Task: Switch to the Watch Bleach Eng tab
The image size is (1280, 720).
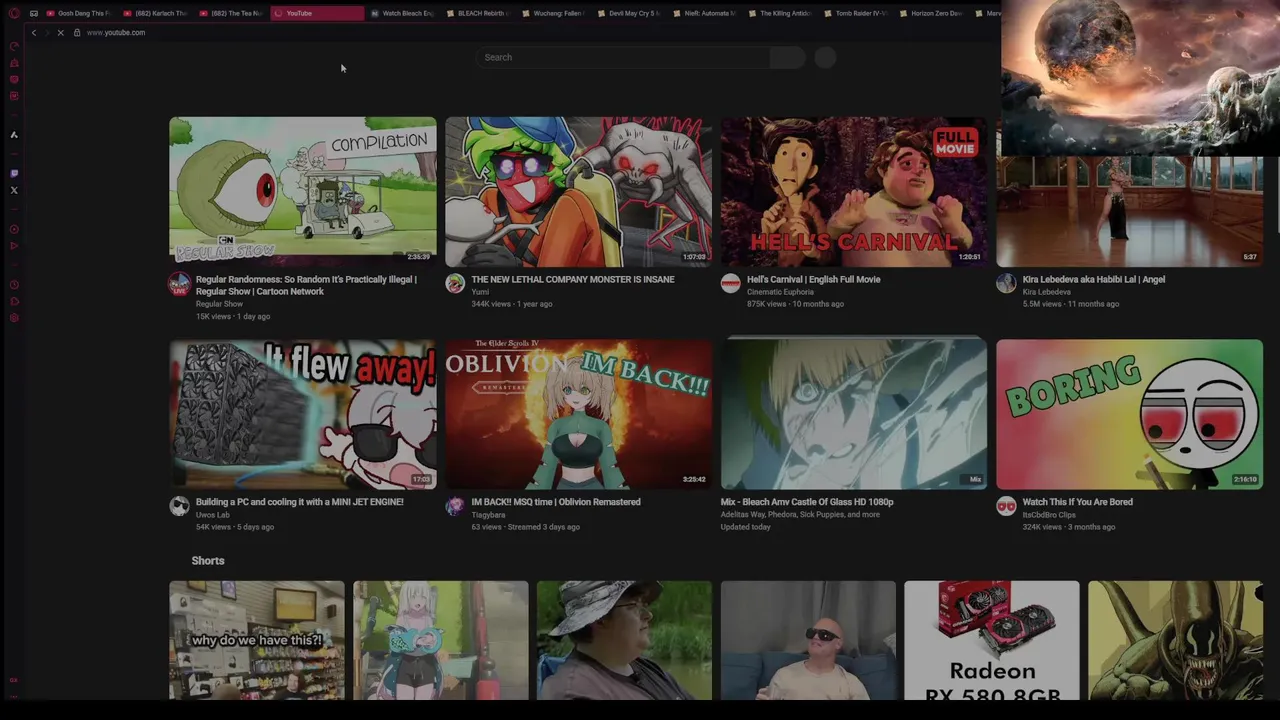Action: click(402, 13)
